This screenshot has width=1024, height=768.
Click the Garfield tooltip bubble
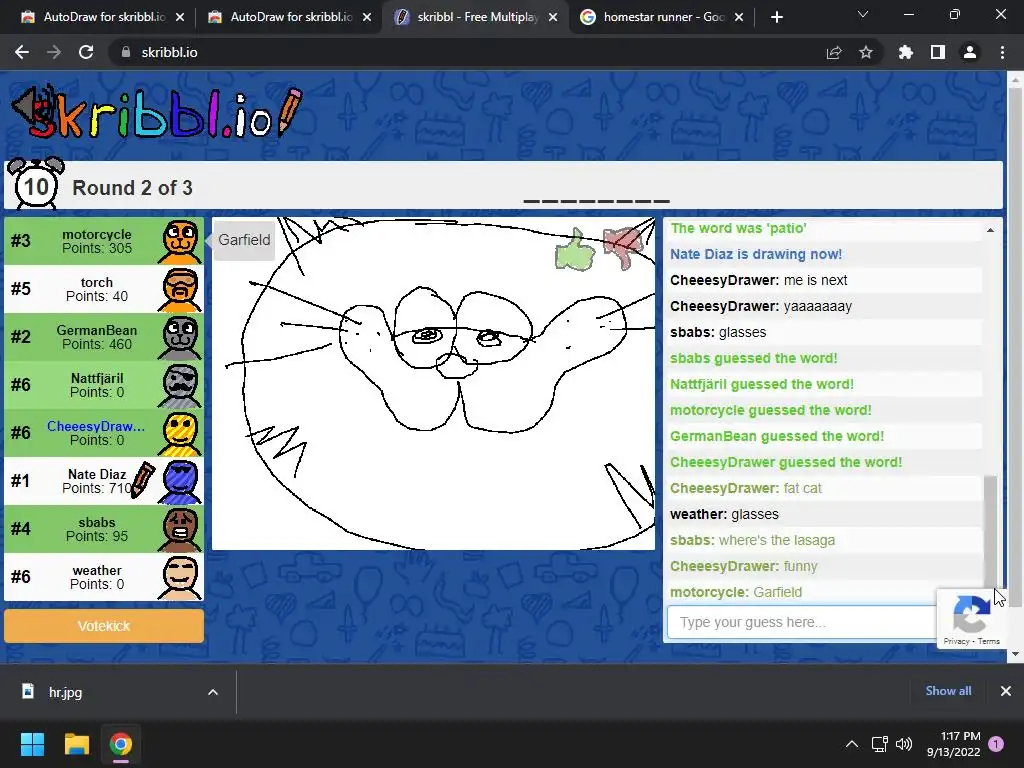pyautogui.click(x=244, y=240)
